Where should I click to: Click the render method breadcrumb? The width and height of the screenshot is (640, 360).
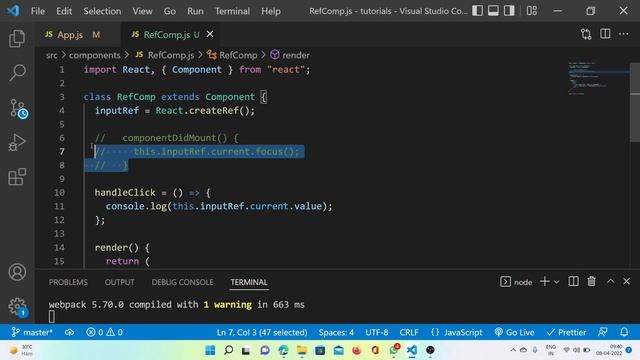[290, 55]
